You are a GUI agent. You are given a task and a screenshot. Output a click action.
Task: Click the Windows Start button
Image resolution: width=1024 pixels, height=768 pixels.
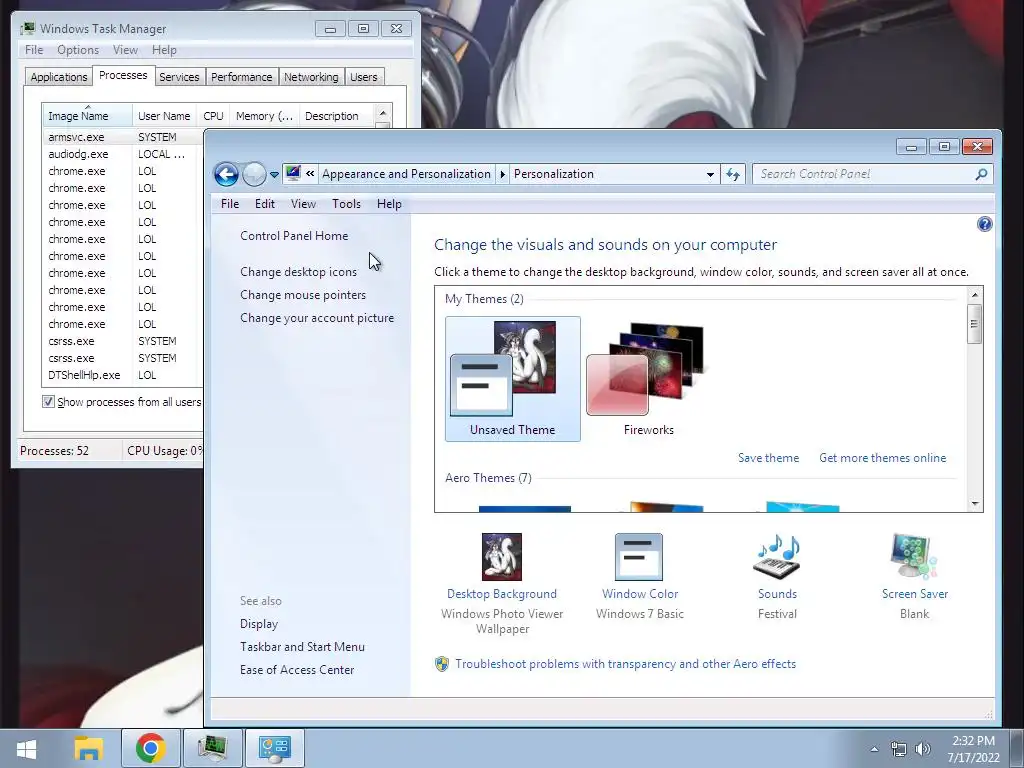[26, 748]
